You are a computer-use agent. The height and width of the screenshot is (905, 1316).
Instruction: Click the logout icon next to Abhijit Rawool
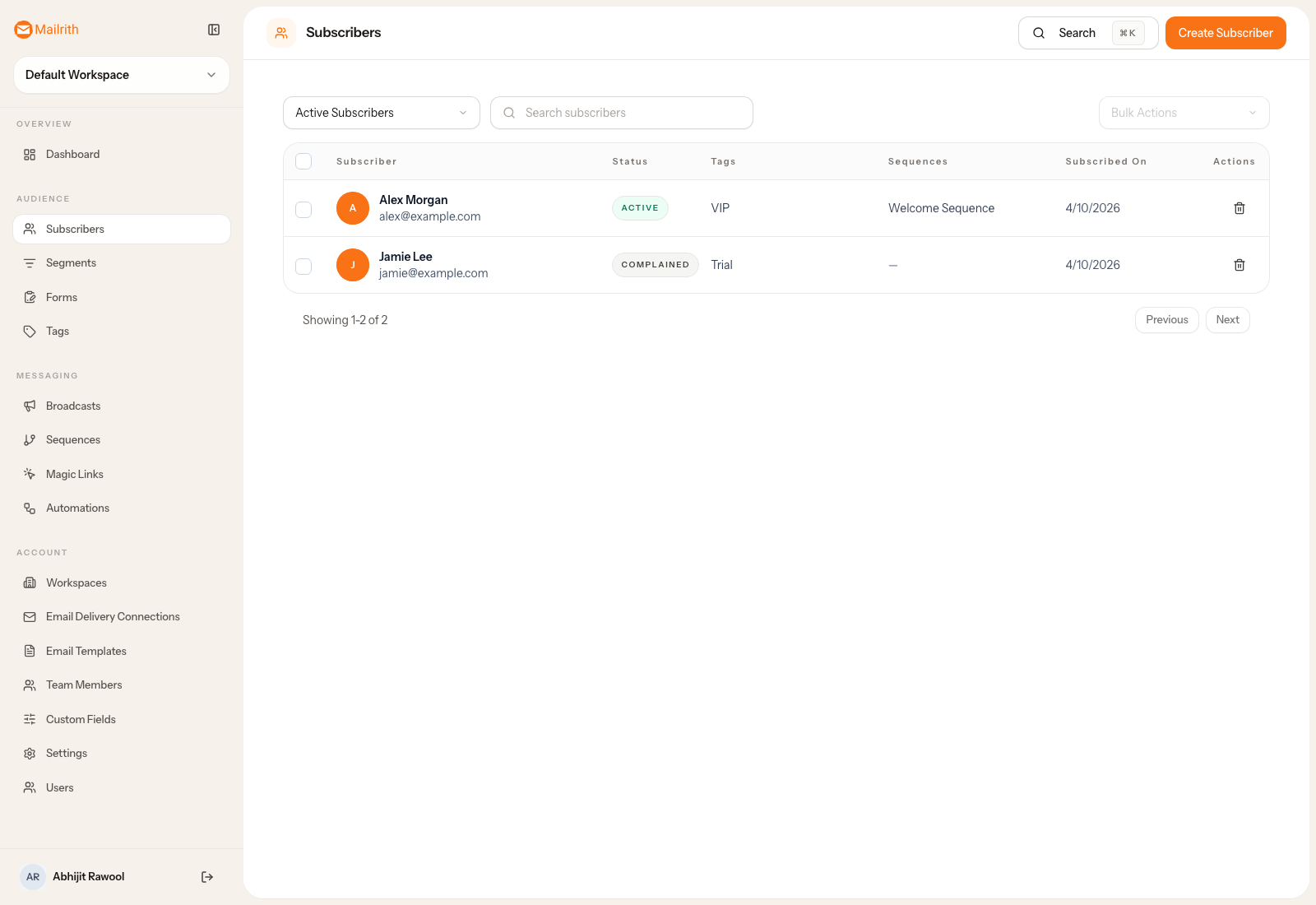206,876
